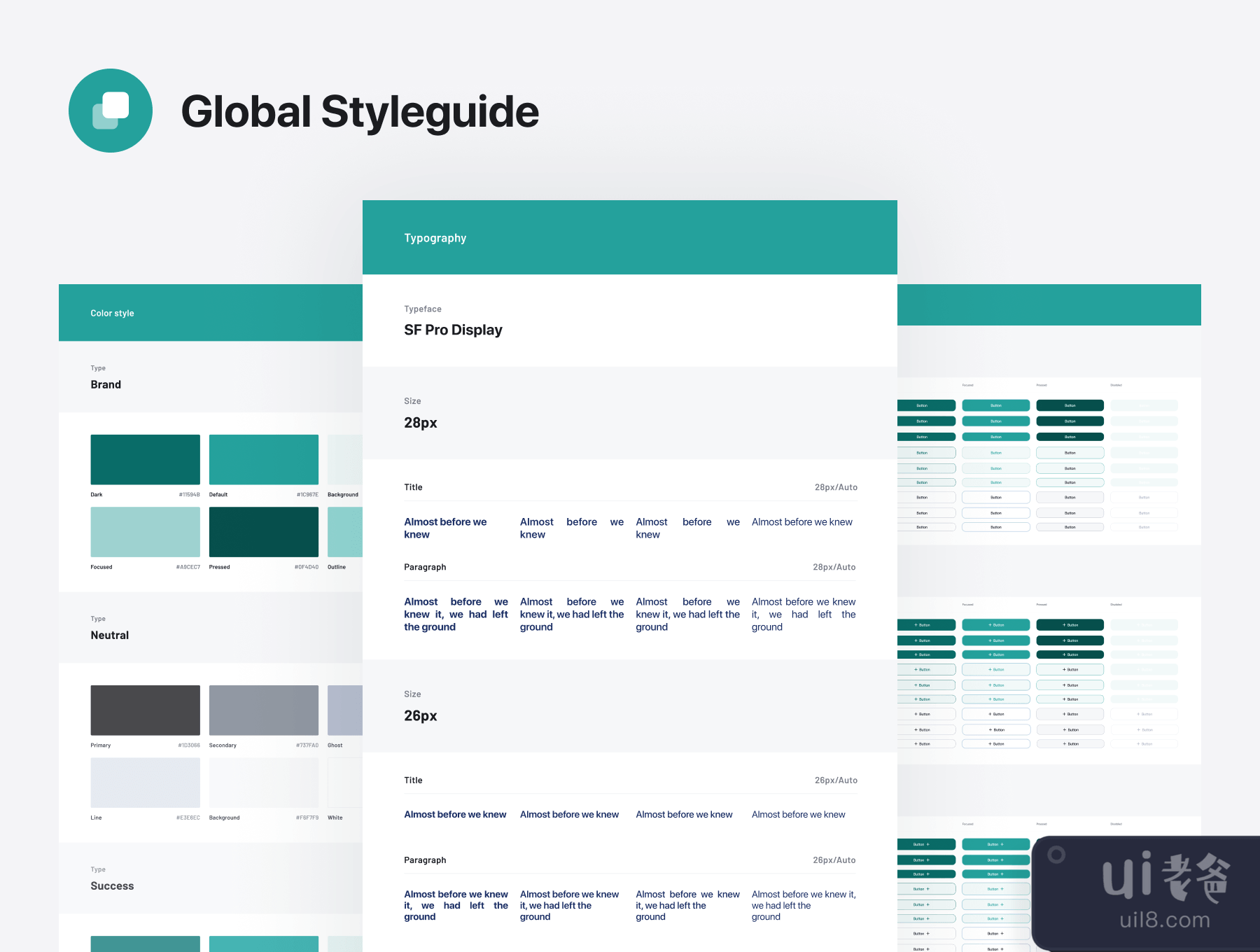Click the Success type heading

[112, 885]
